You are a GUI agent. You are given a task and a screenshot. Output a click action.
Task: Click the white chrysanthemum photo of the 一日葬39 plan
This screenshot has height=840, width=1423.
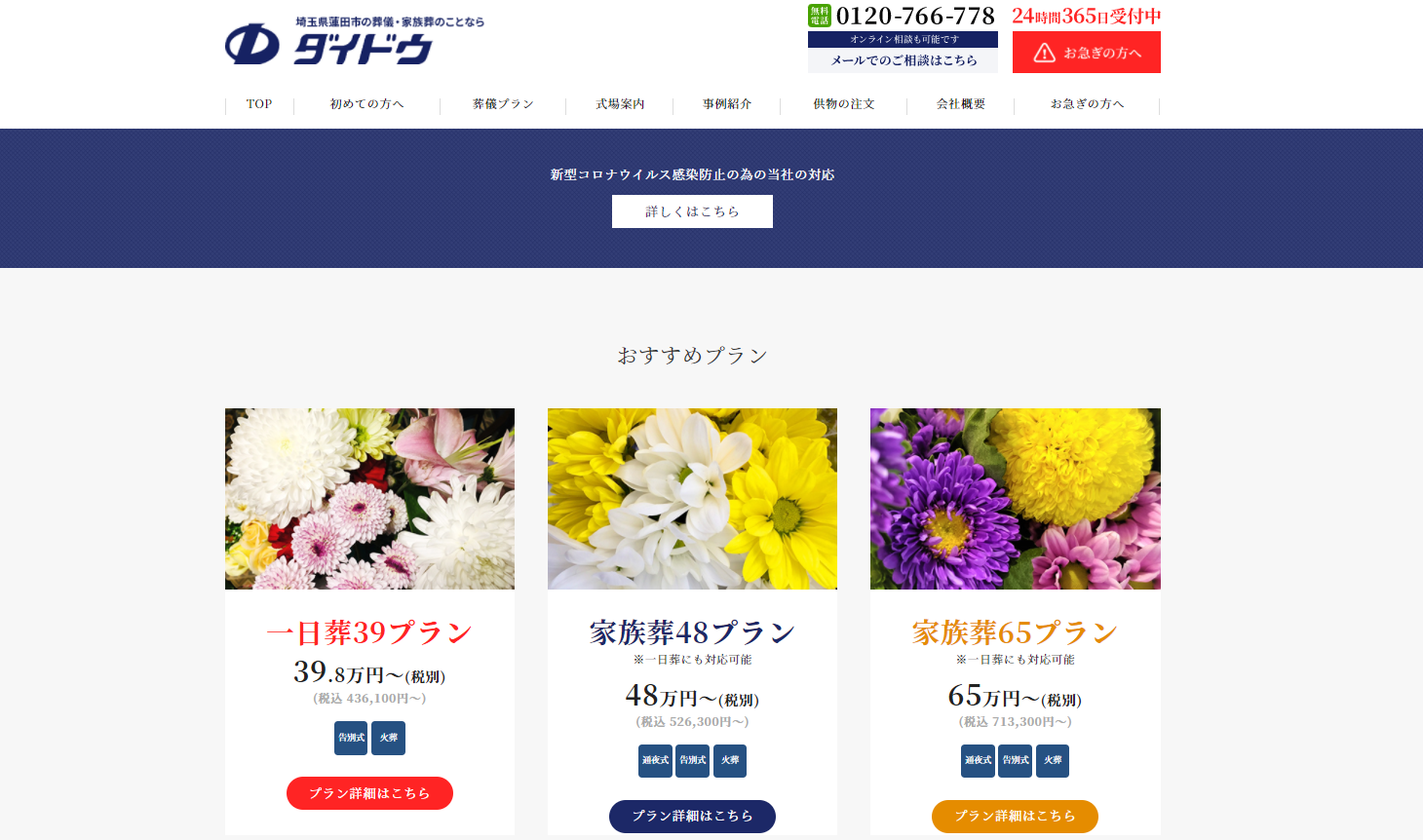[x=369, y=498]
